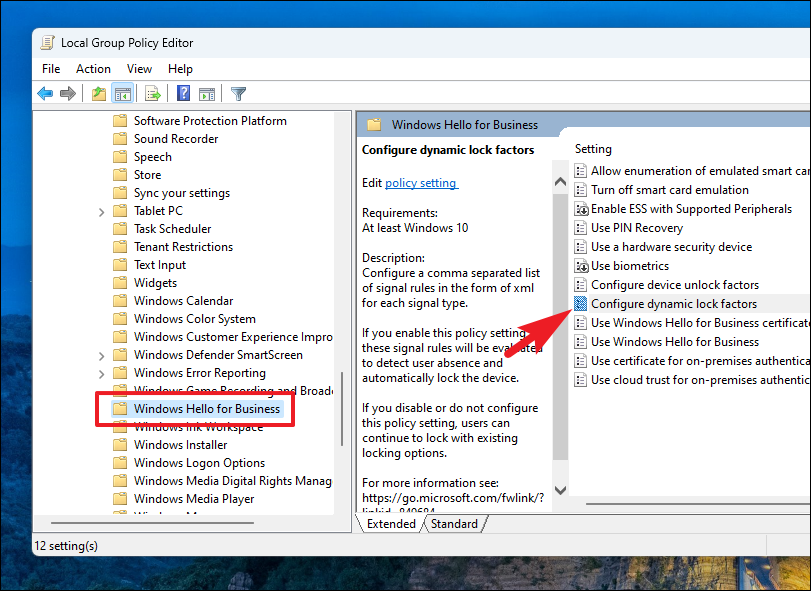The width and height of the screenshot is (811, 591).
Task: Click the policy icon beside Use a hardware security device
Action: [x=581, y=247]
